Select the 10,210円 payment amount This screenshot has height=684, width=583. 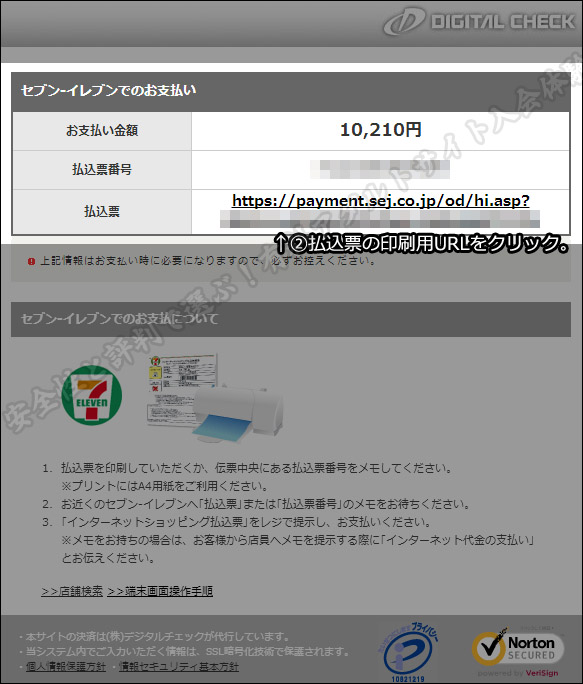(381, 130)
